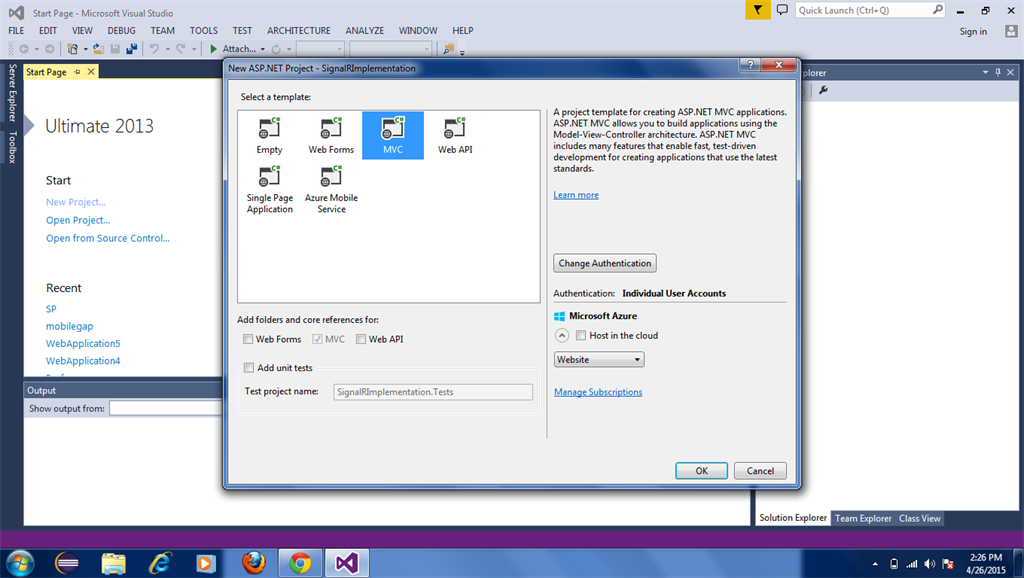Enable the Add unit tests checkbox
The image size is (1024, 578).
(249, 368)
